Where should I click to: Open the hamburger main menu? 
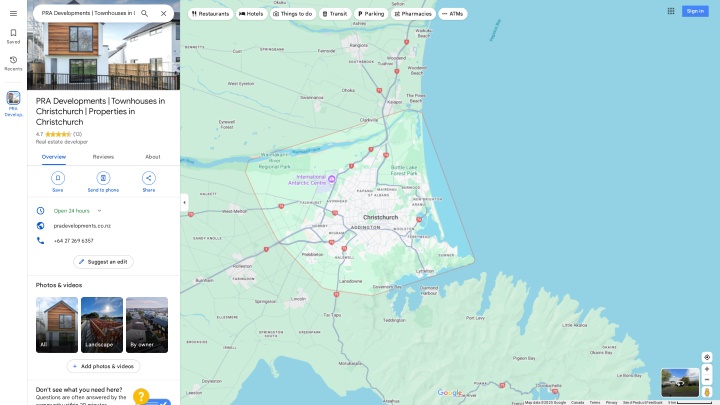coord(13,13)
